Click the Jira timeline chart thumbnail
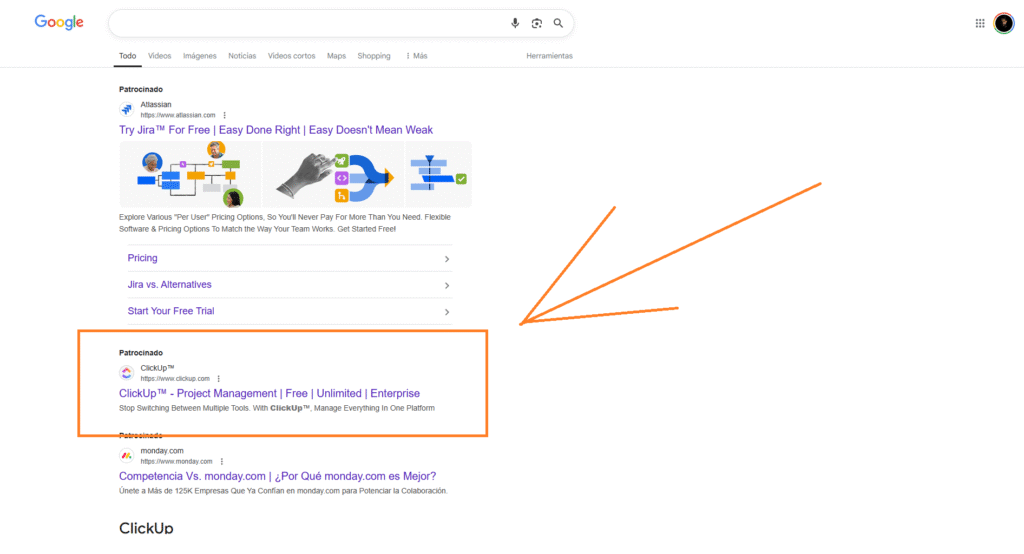The width and height of the screenshot is (1024, 554). (438, 174)
